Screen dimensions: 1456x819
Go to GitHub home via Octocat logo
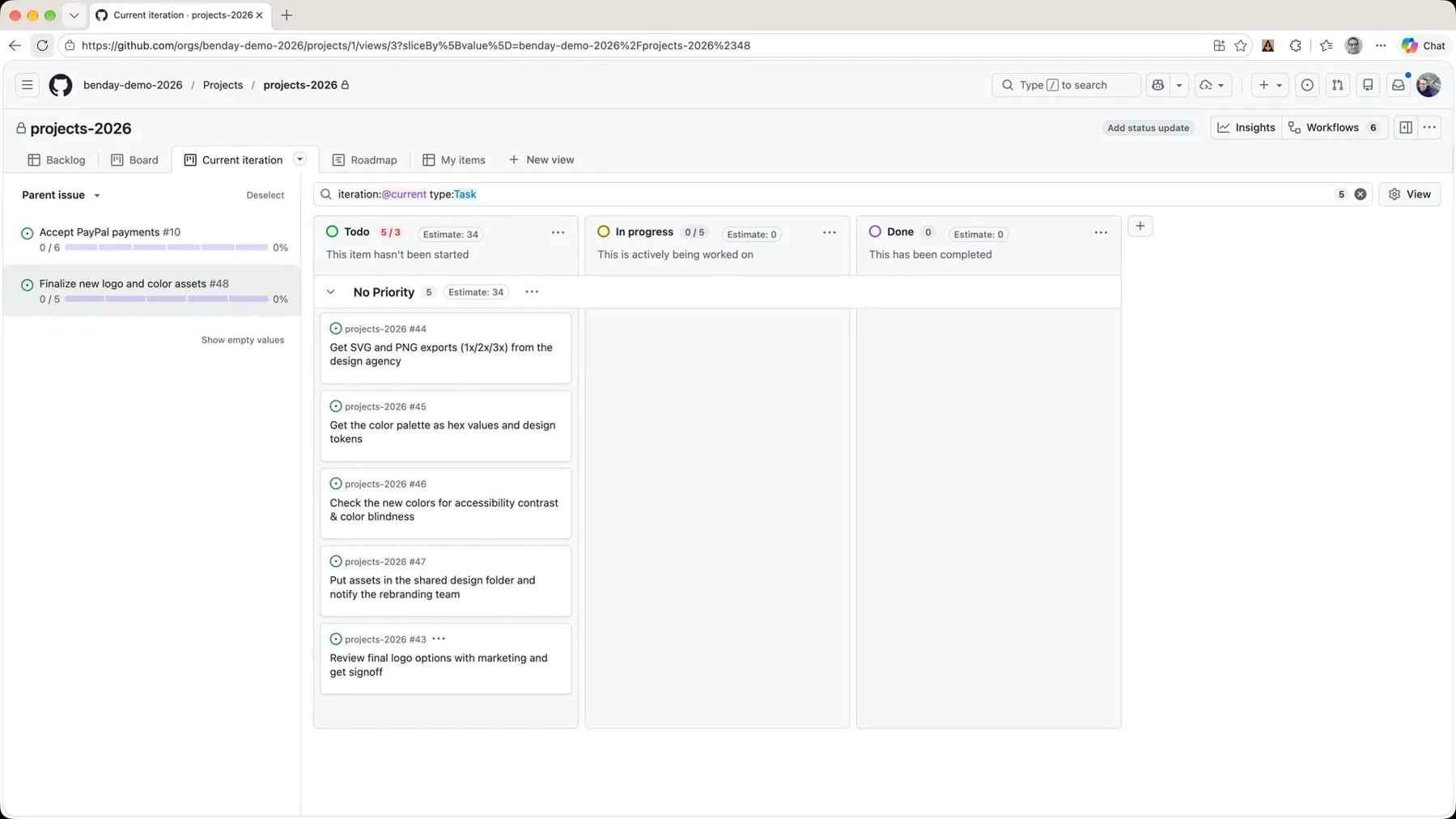pos(61,85)
